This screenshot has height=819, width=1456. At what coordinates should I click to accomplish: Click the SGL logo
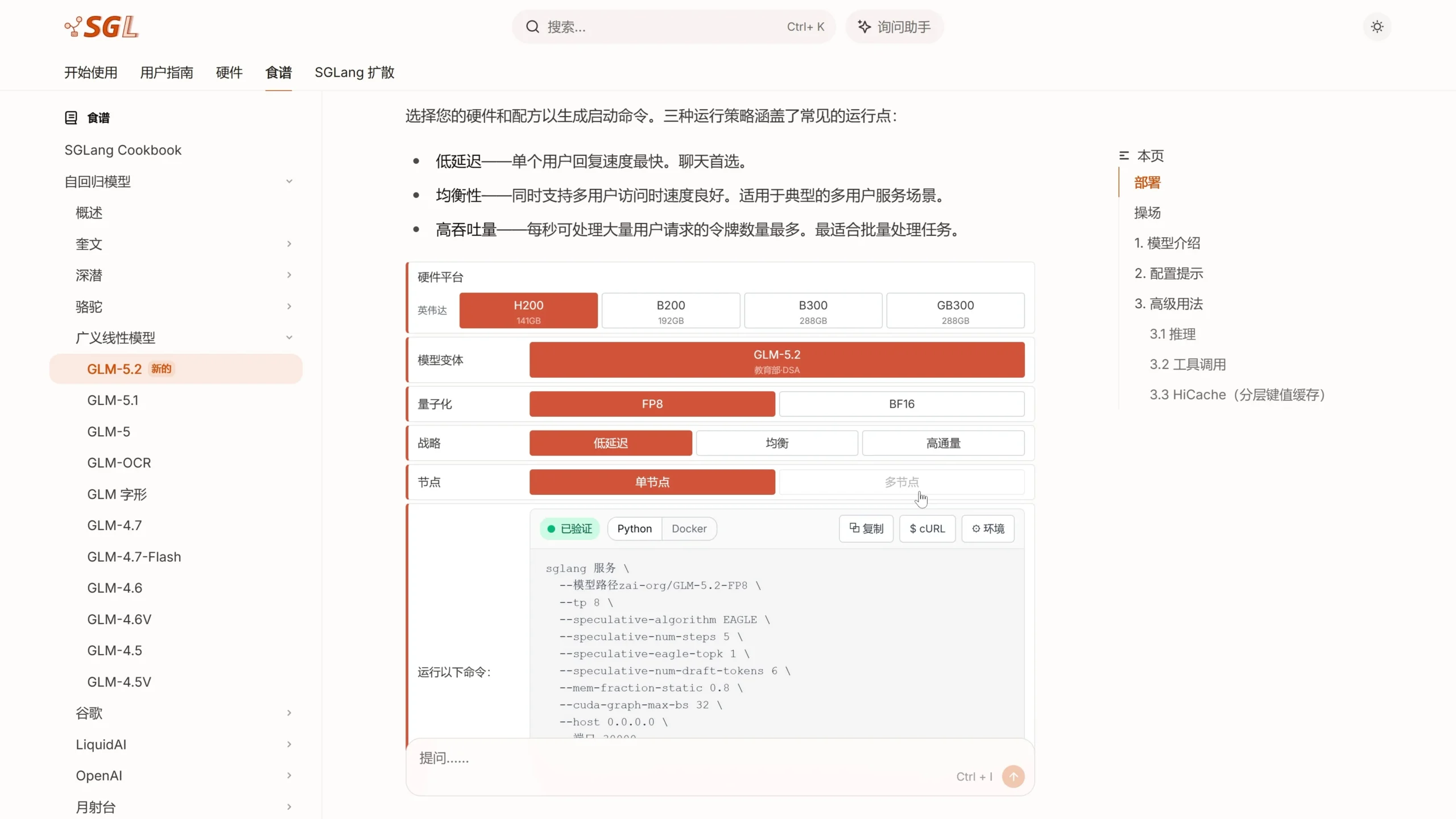[101, 27]
